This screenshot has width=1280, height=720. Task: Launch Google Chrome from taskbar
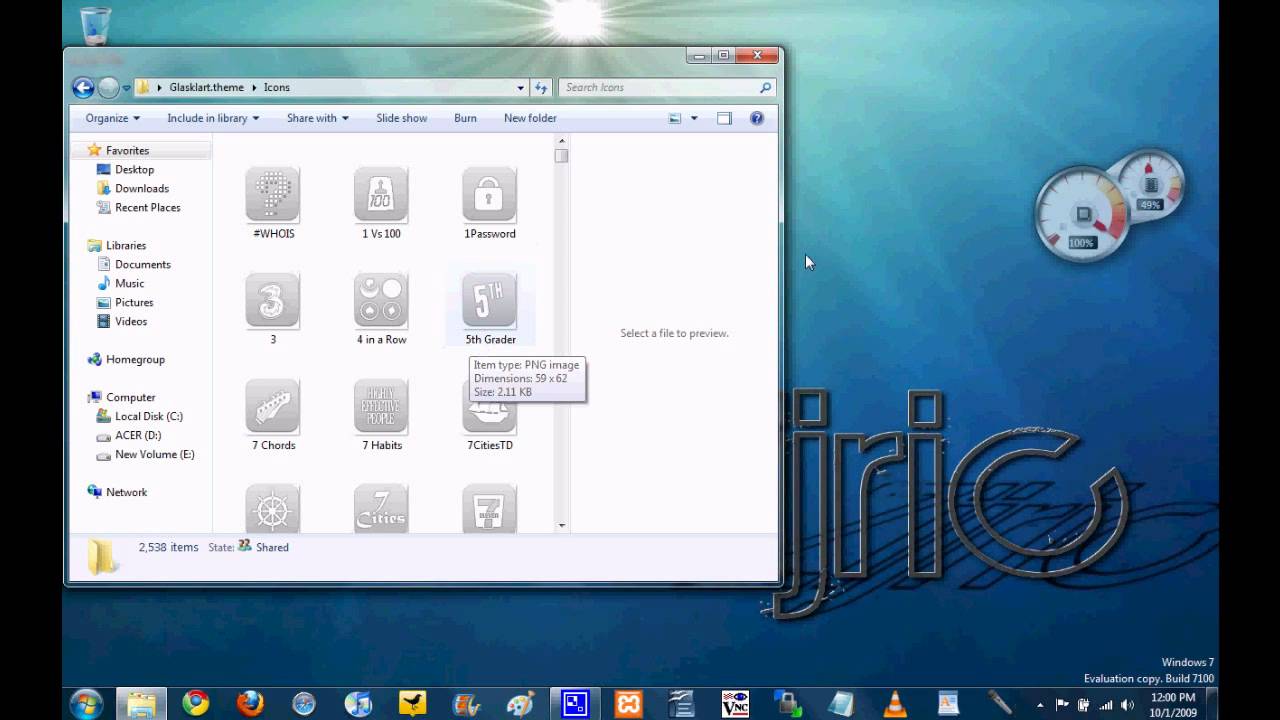coord(195,703)
